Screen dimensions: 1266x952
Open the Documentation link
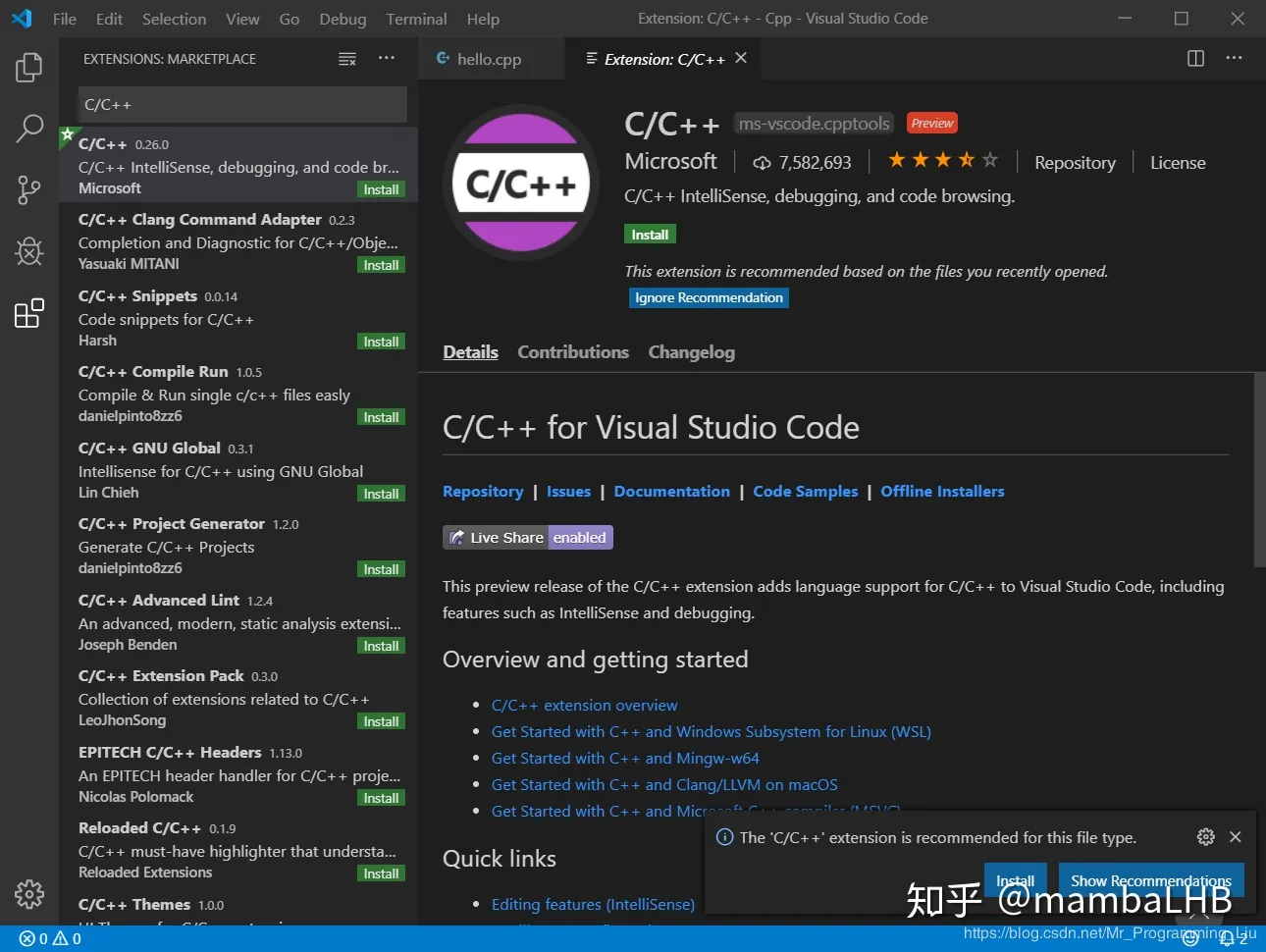tap(671, 491)
